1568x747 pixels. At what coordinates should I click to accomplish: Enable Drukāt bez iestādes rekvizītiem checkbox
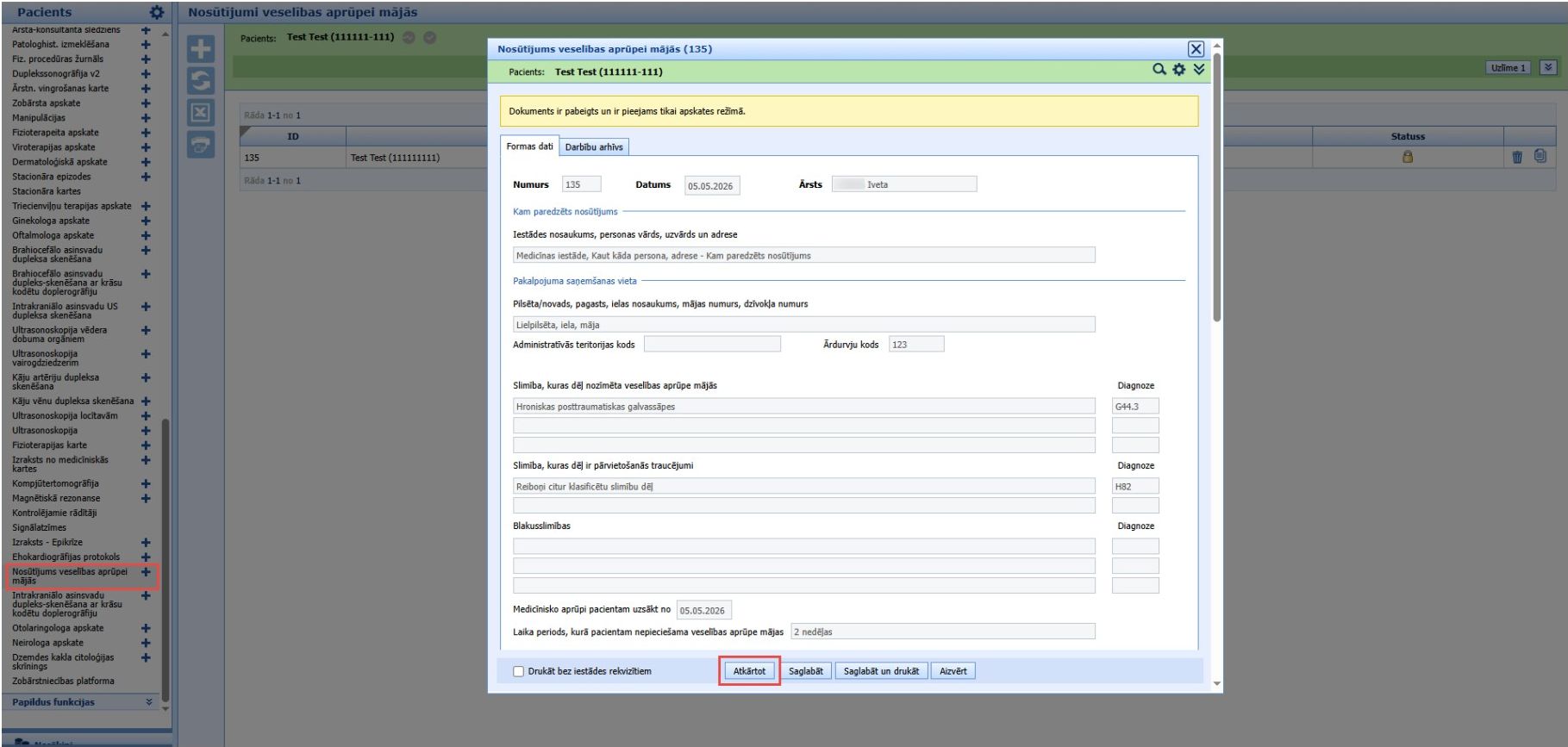[x=519, y=671]
